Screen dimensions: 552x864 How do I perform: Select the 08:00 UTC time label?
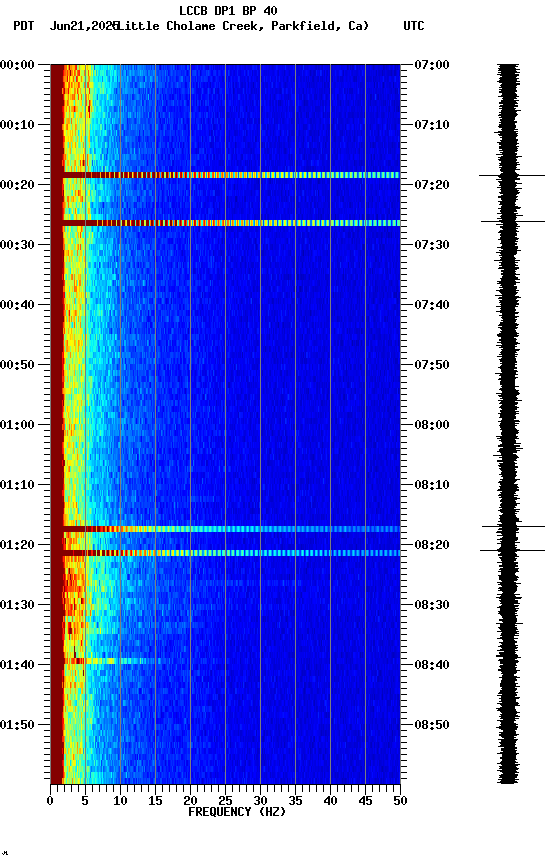[x=432, y=425]
